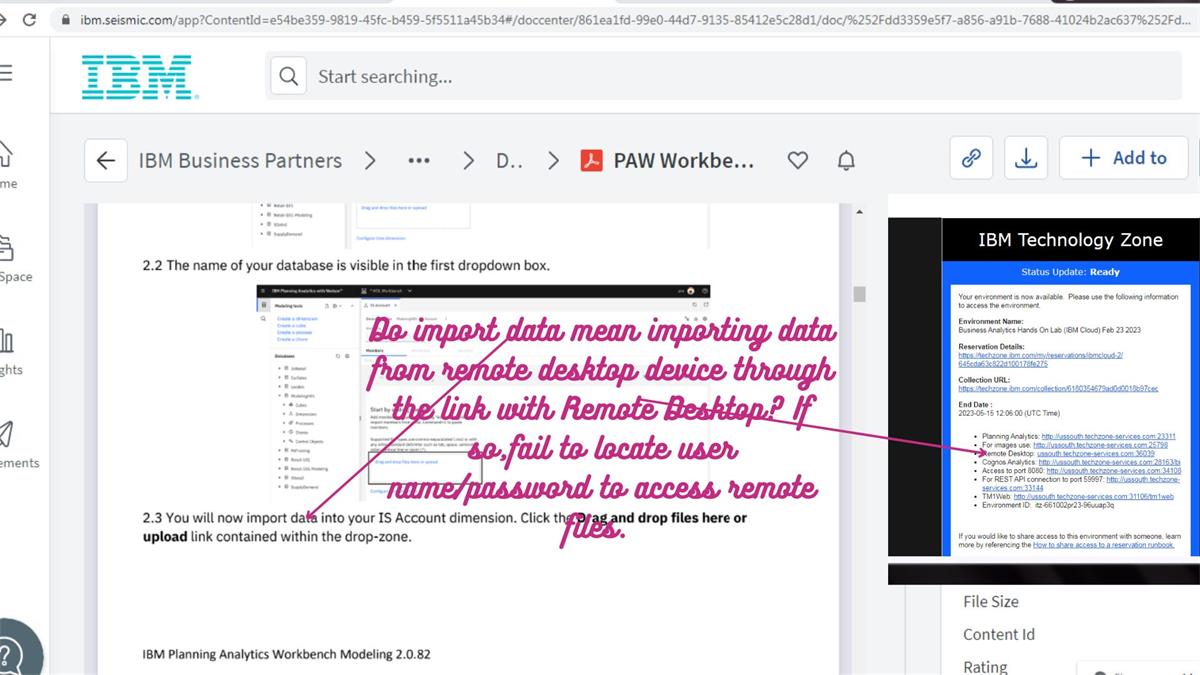Open Insights using the bar chart sidebar icon
Viewport: 1200px width, 675px height.
pyautogui.click(x=9, y=340)
